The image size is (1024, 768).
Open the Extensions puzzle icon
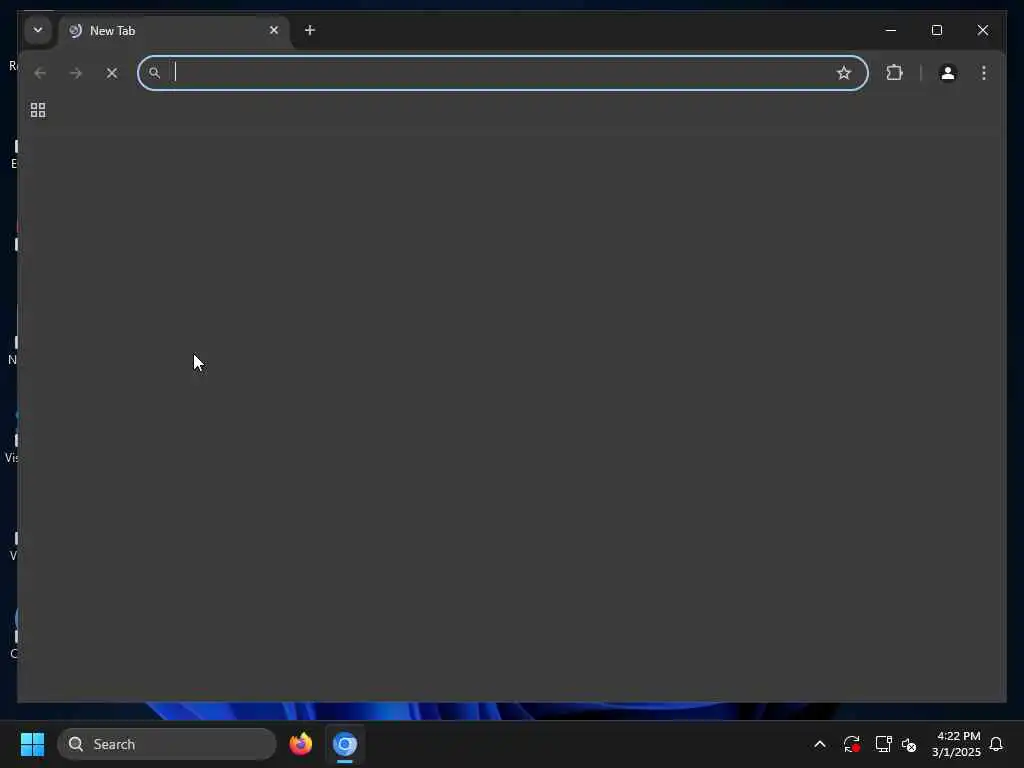[895, 73]
